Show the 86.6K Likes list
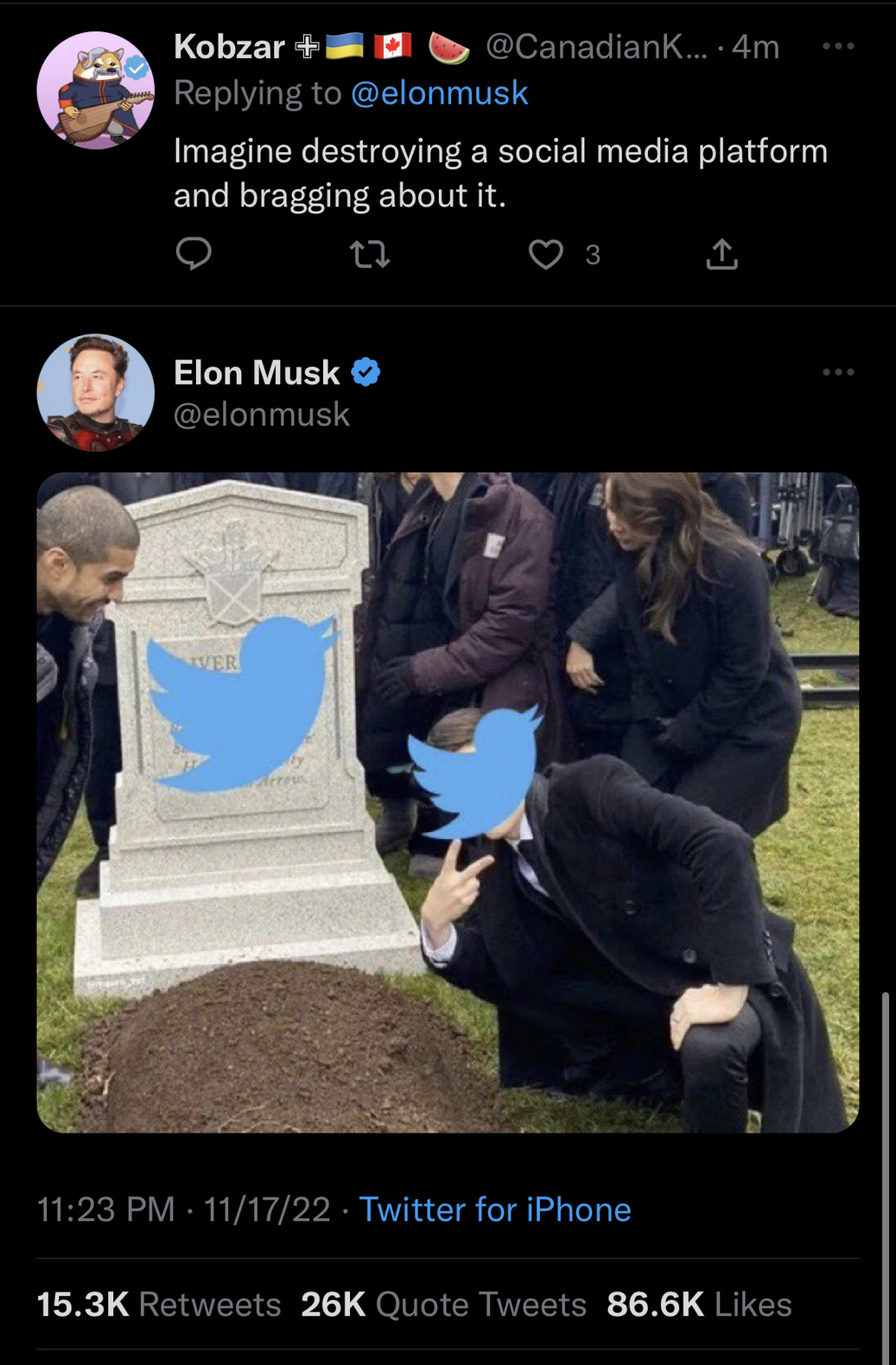Screen dimensions: 896x1365 [x=699, y=1305]
